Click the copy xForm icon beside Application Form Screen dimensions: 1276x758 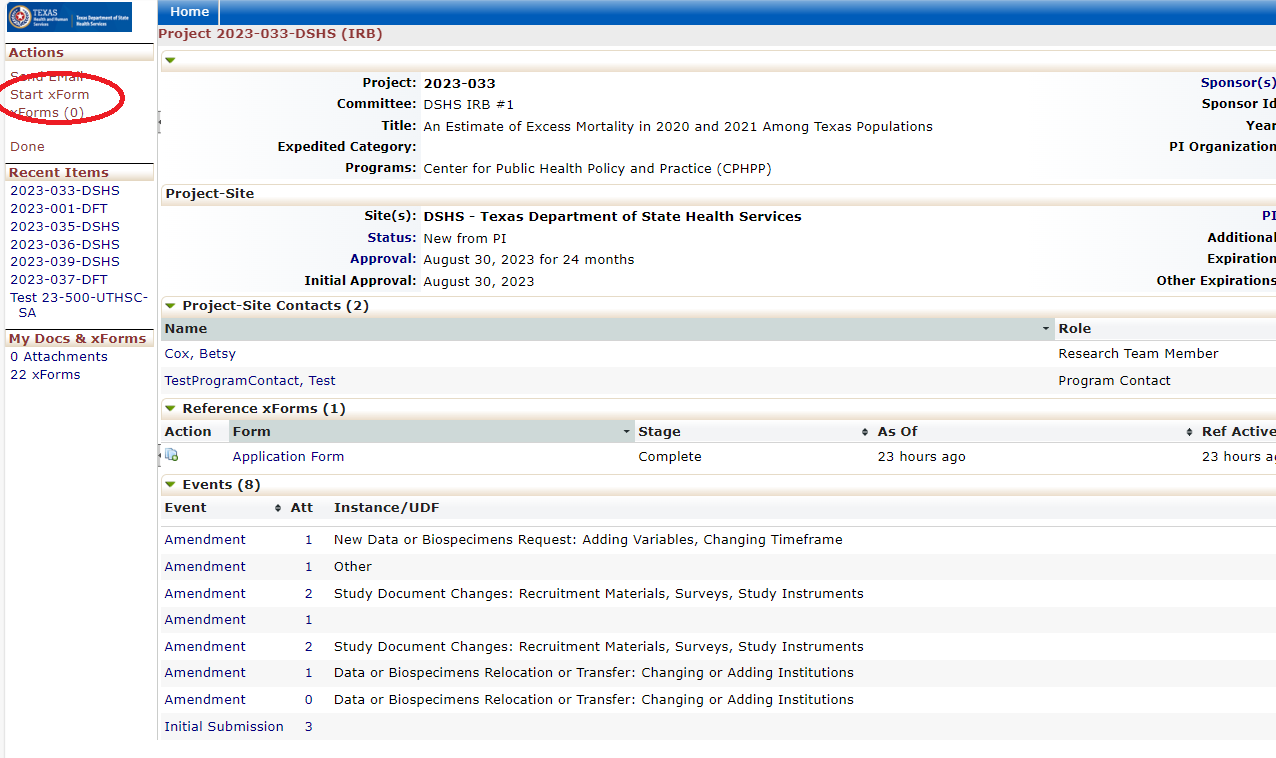(172, 455)
